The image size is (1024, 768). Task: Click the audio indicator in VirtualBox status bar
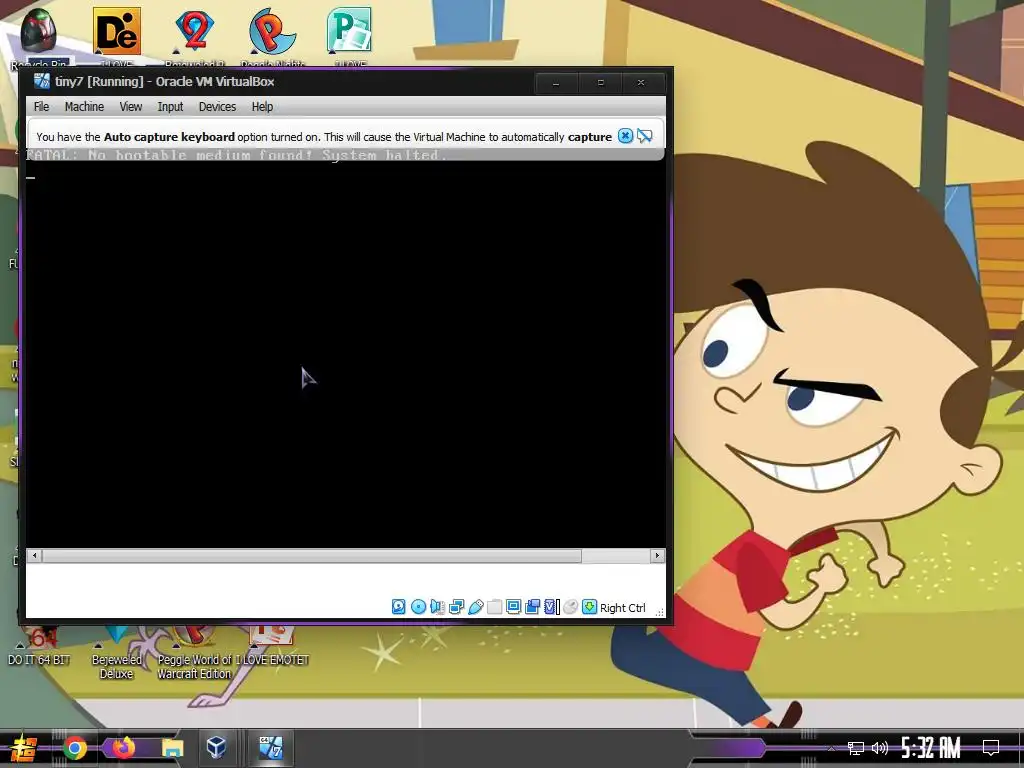pos(438,607)
